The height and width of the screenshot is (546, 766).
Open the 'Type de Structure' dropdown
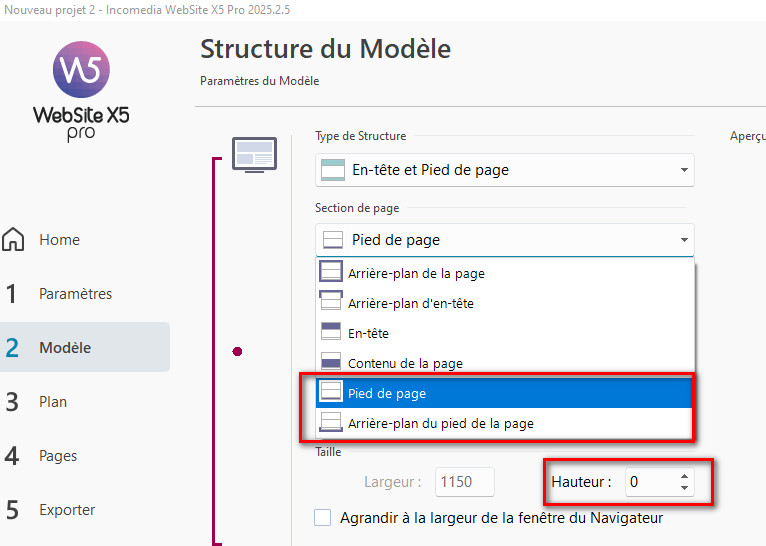coord(505,170)
